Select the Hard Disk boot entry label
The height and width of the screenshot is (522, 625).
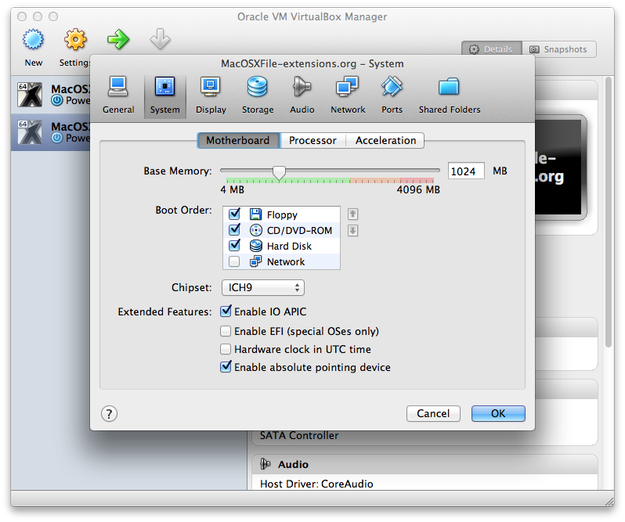(289, 246)
